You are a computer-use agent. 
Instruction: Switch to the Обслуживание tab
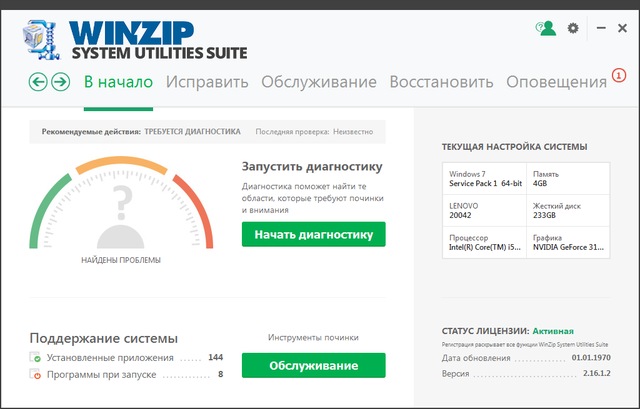coord(319,82)
